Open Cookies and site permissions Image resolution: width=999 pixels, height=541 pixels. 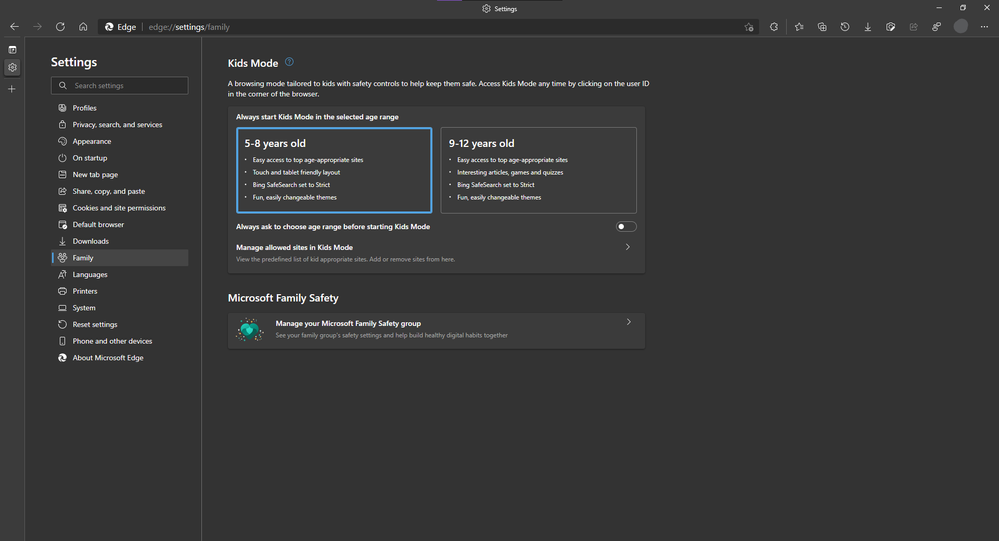[x=120, y=208]
